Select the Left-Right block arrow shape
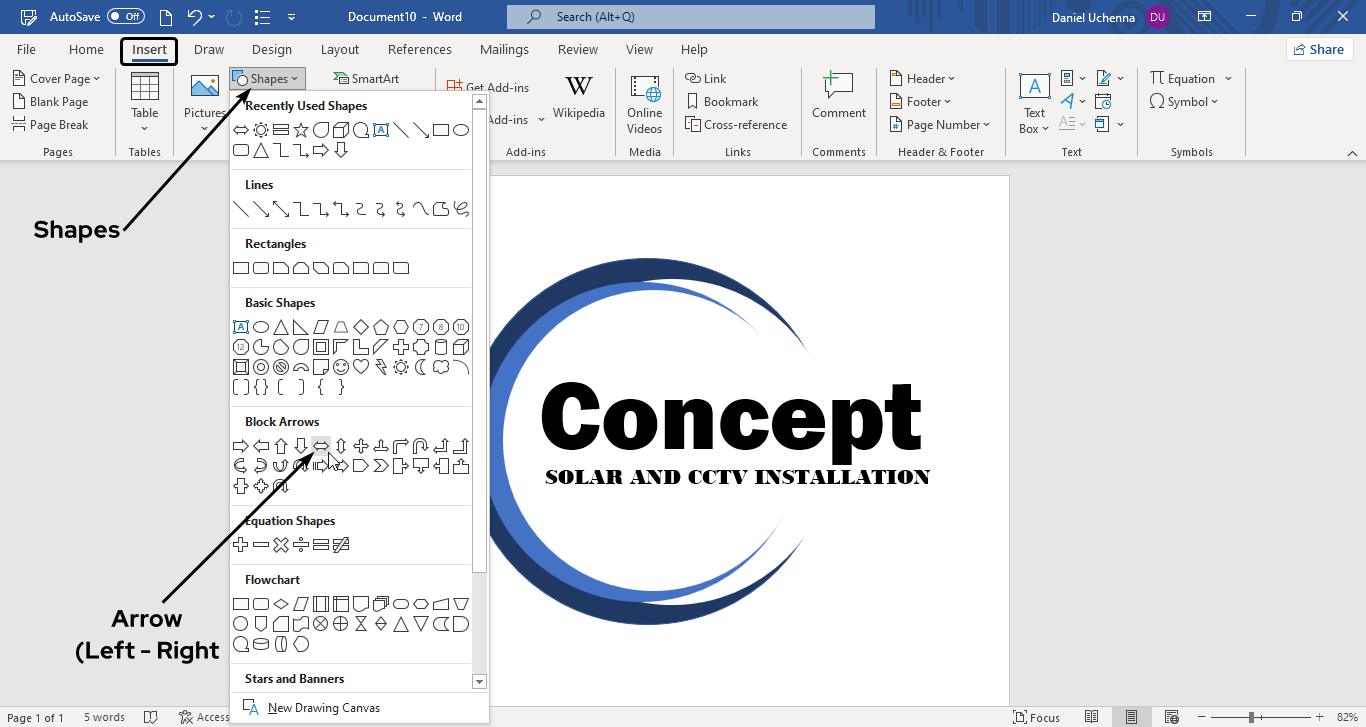The height and width of the screenshot is (727, 1366). 321,446
